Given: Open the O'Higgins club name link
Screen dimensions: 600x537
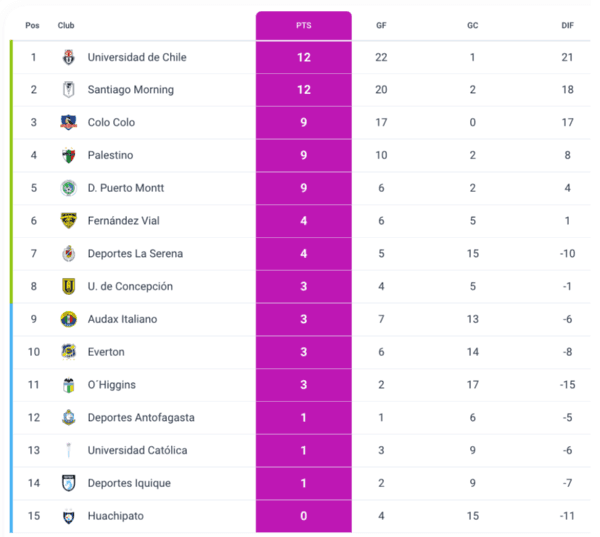Looking at the screenshot, I should pos(112,385).
